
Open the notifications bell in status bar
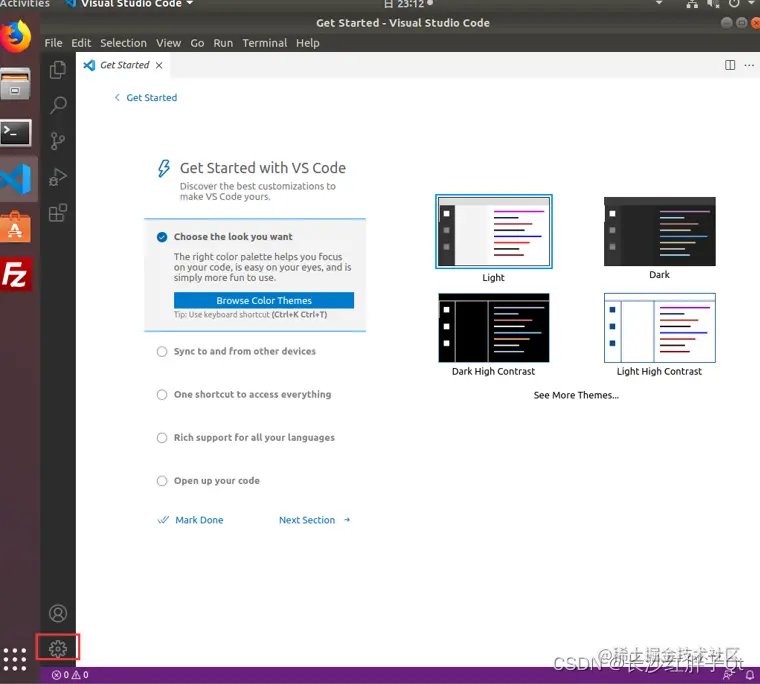[x=749, y=675]
